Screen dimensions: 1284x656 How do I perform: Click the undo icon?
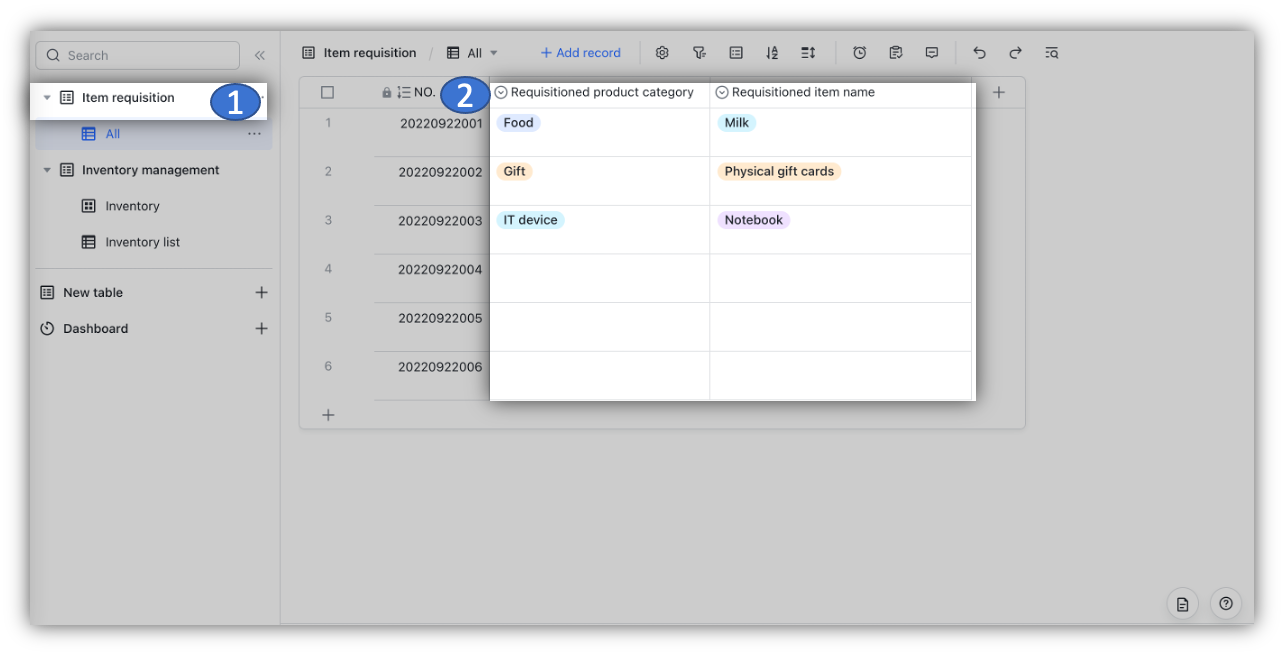tap(979, 52)
